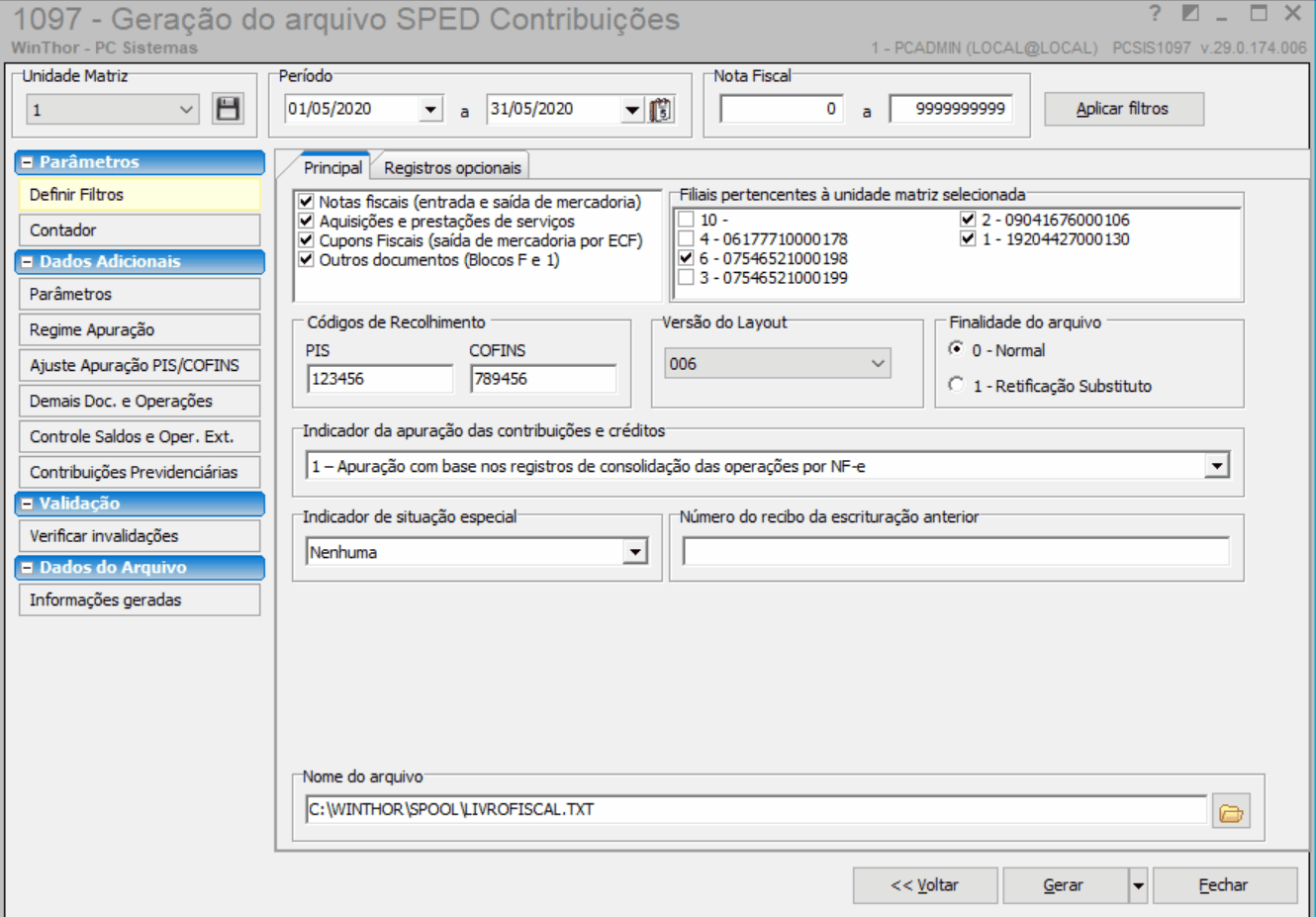Click the save diskette icon beside Unidade Matriz
Image resolution: width=1316 pixels, height=917 pixels.
pos(228,109)
